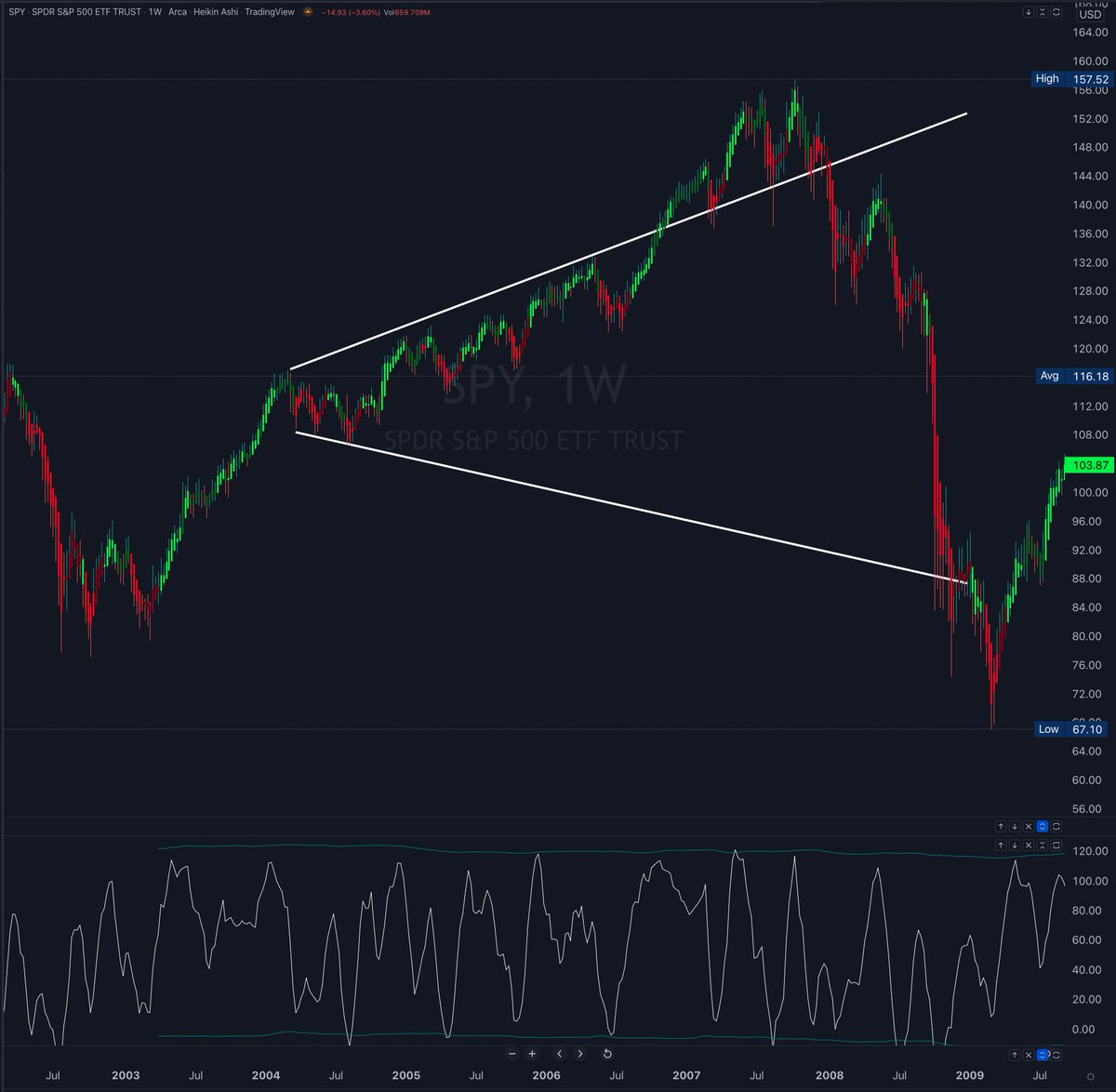Move oscillator pane down with arrow icon
Viewport: 1116px width, 1092px height.
pyautogui.click(x=1015, y=846)
